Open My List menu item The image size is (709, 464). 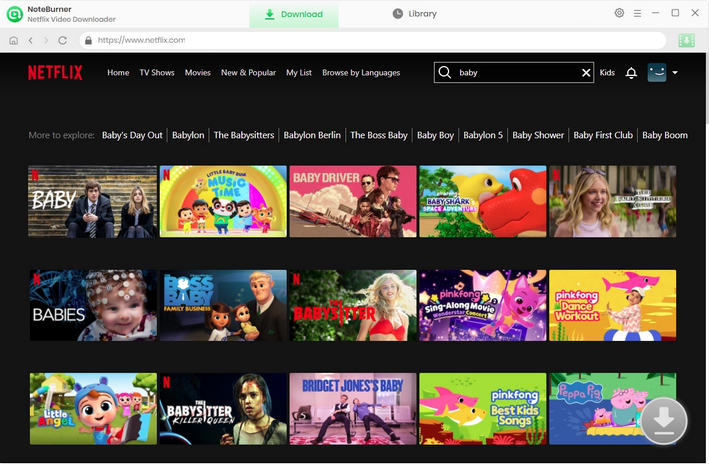pyautogui.click(x=299, y=72)
